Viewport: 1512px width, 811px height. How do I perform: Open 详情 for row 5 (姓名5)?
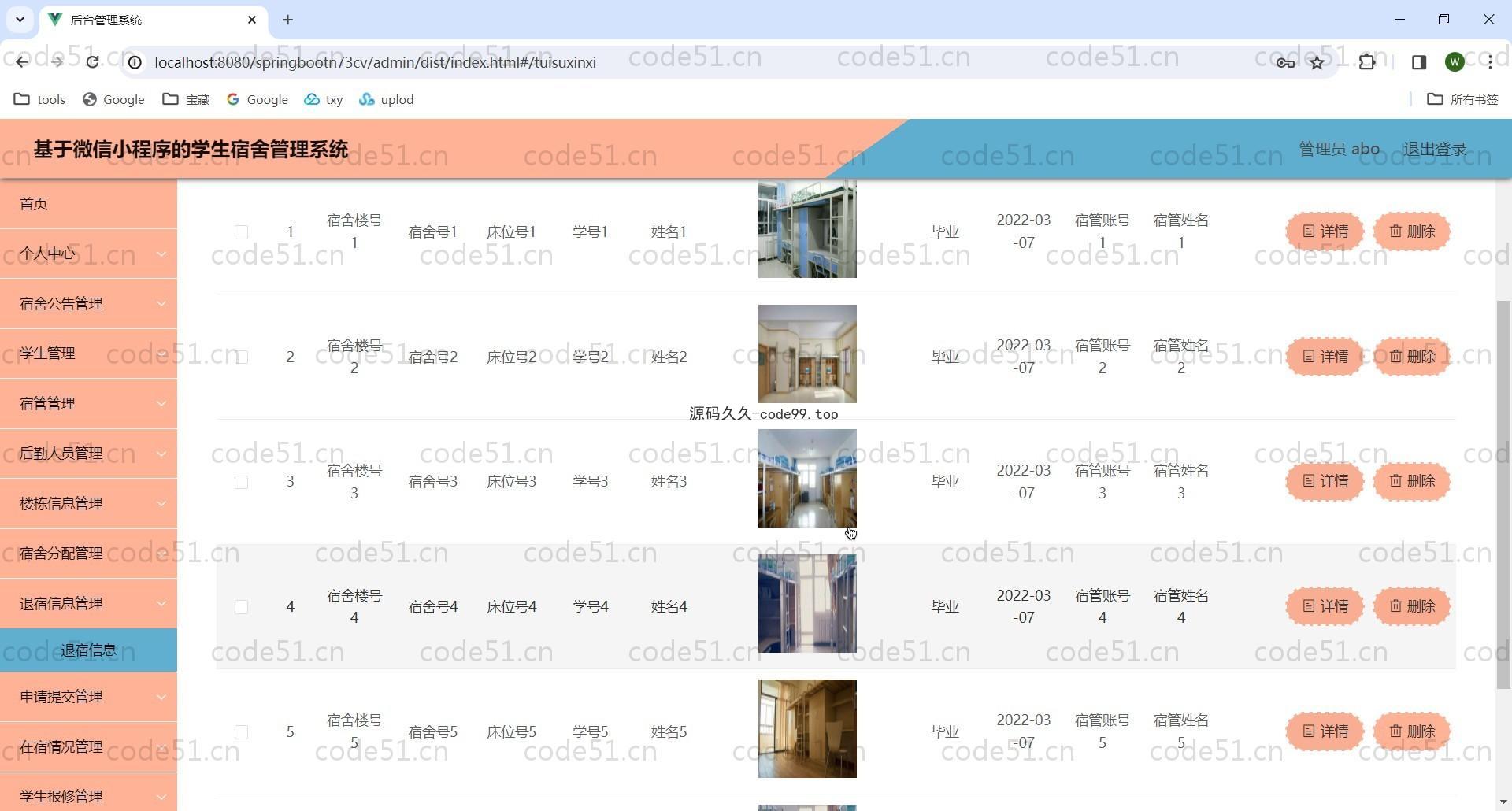point(1325,731)
